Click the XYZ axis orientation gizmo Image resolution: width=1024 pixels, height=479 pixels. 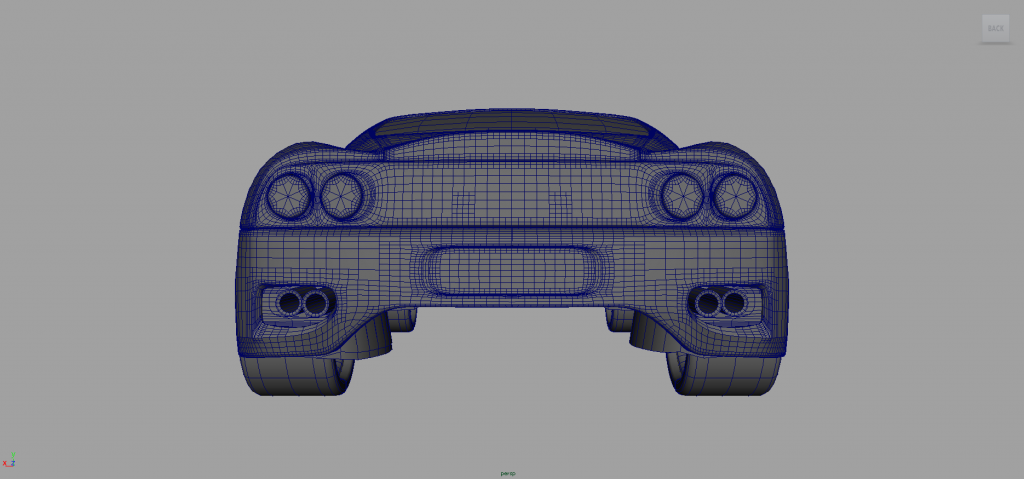click(10, 462)
